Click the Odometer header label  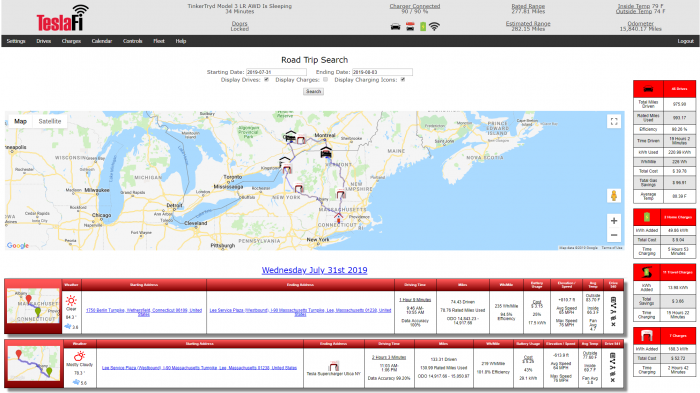pos(641,23)
